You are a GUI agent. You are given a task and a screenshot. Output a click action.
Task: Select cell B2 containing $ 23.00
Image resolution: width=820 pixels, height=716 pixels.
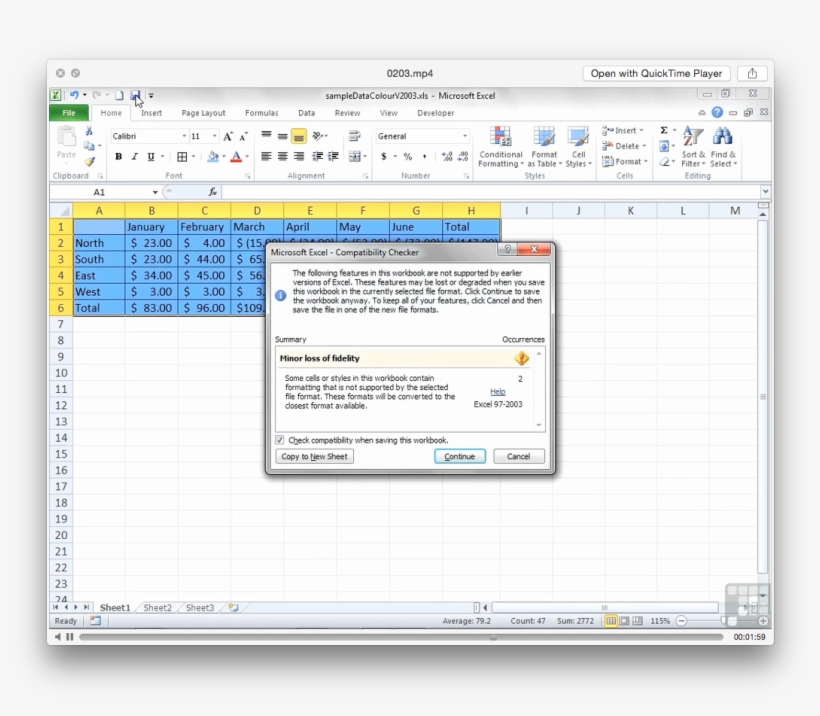point(151,243)
